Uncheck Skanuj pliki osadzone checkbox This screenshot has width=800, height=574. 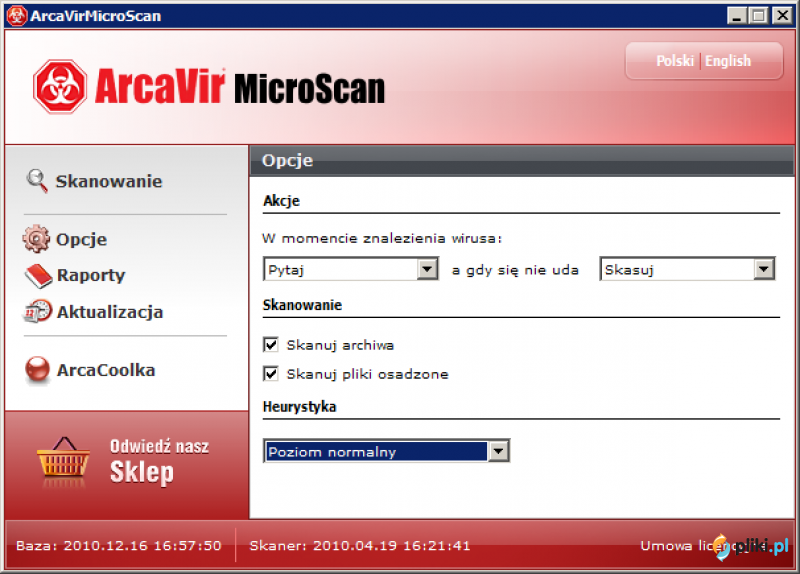click(x=271, y=374)
